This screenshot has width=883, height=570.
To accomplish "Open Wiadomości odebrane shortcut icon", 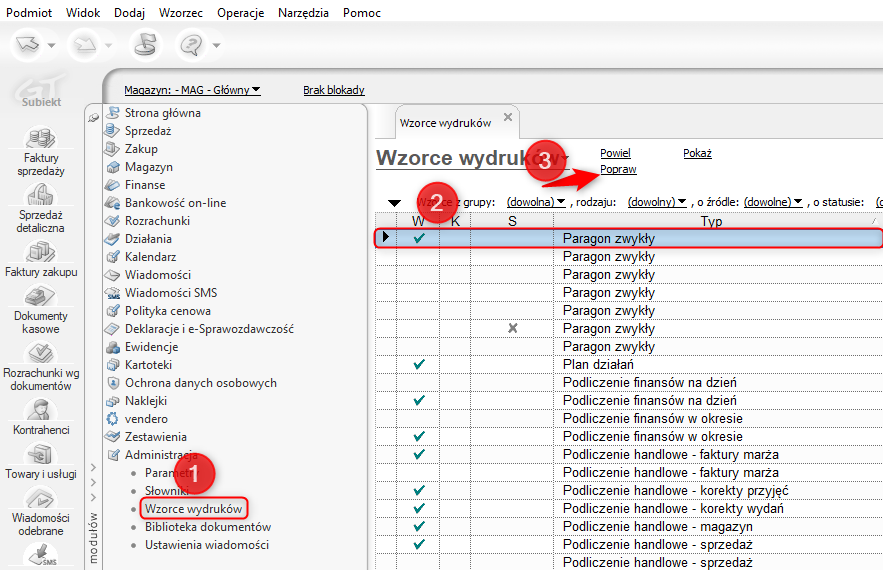I will pos(41,498).
